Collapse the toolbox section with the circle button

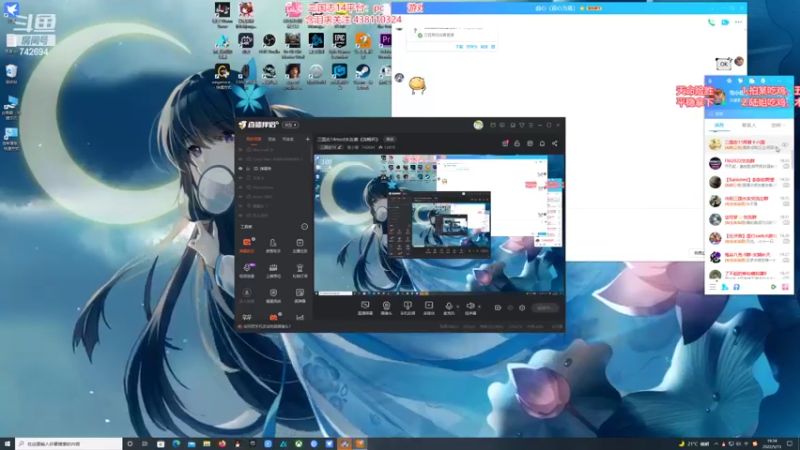pyautogui.click(x=305, y=227)
